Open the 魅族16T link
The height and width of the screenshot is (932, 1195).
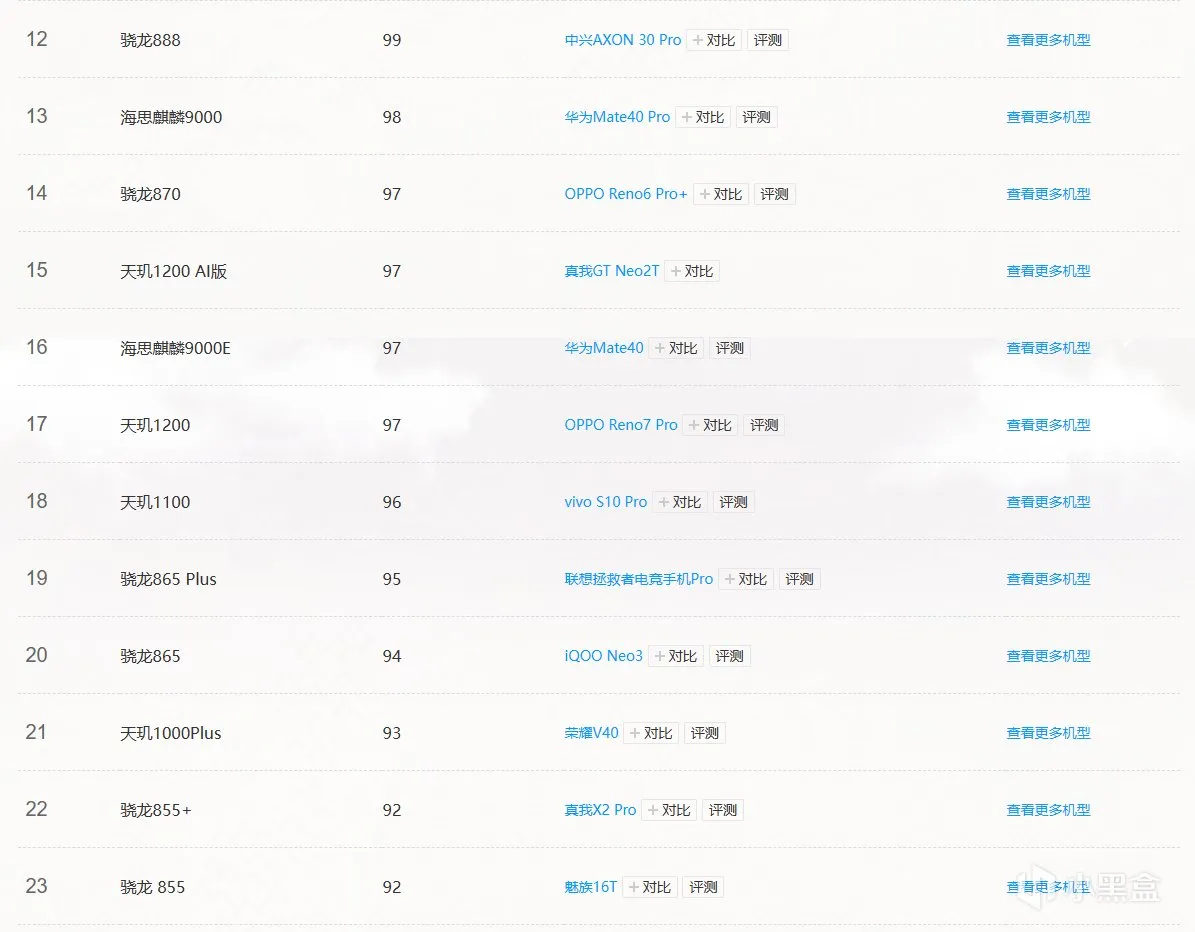point(591,887)
